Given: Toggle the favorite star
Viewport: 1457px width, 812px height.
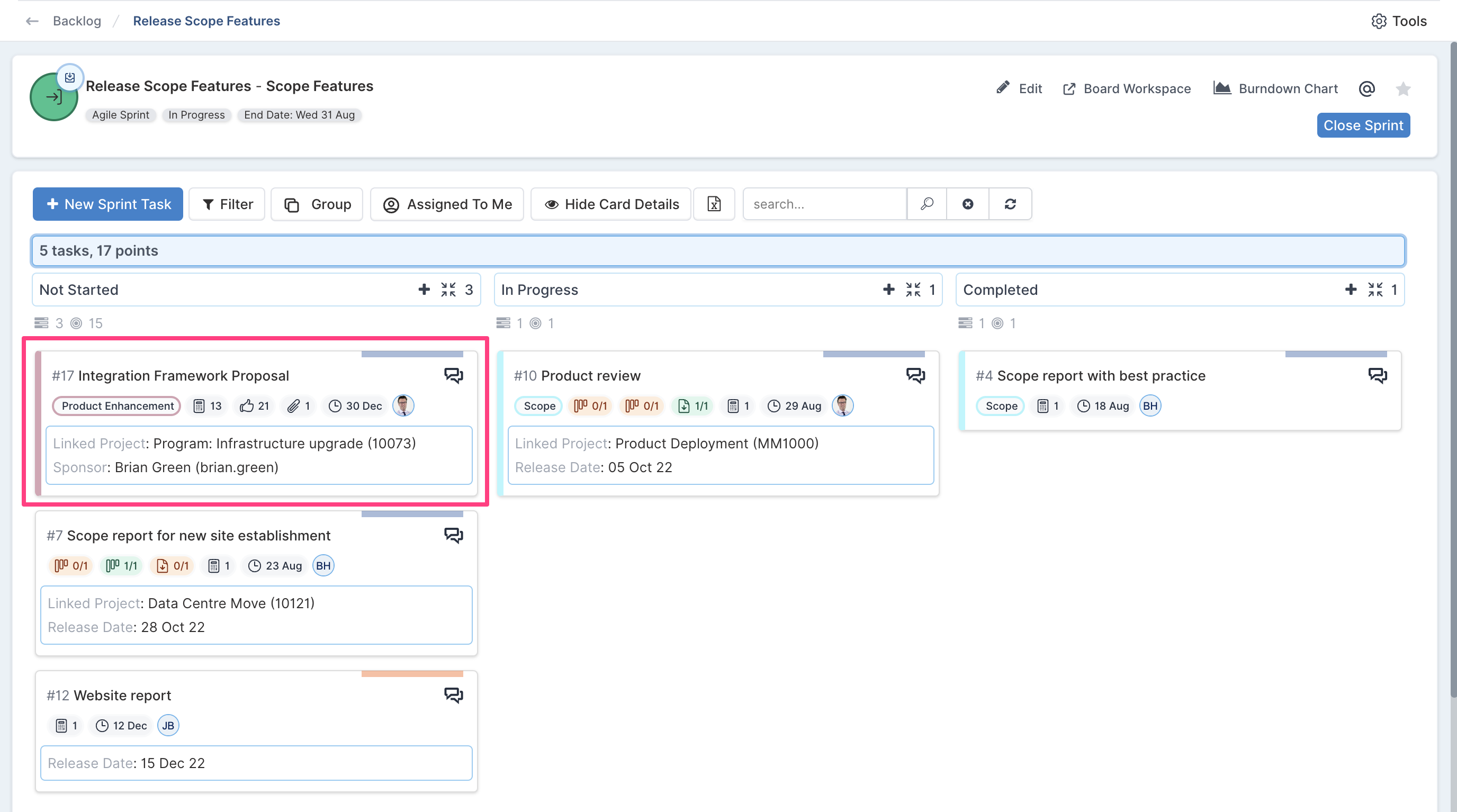Looking at the screenshot, I should tap(1402, 89).
